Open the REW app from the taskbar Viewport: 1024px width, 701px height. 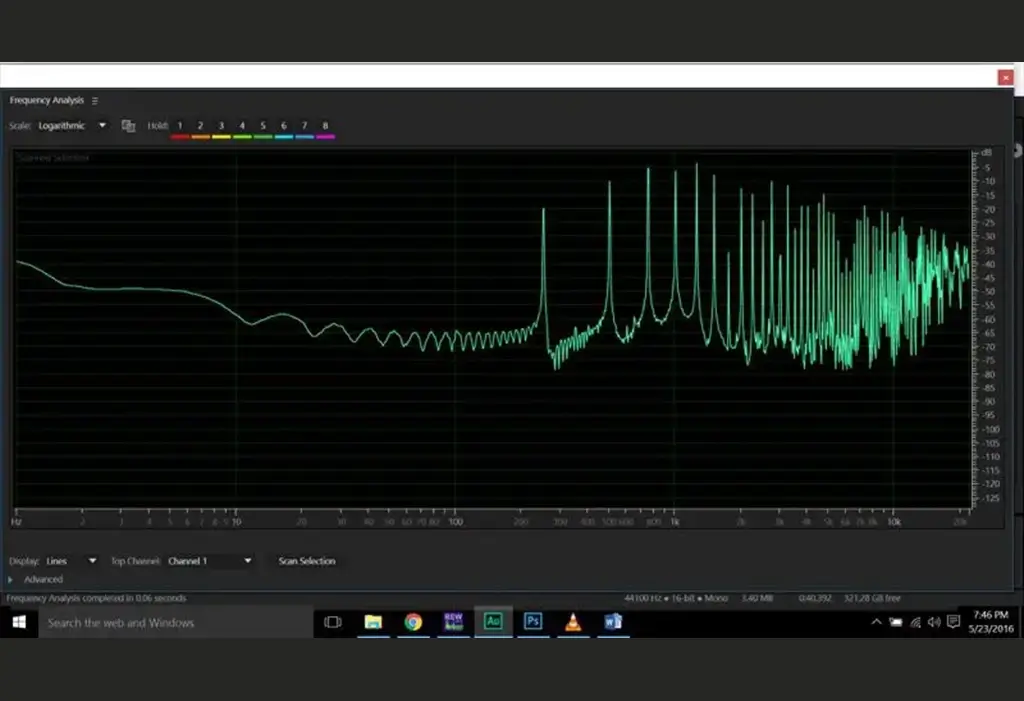[x=453, y=622]
